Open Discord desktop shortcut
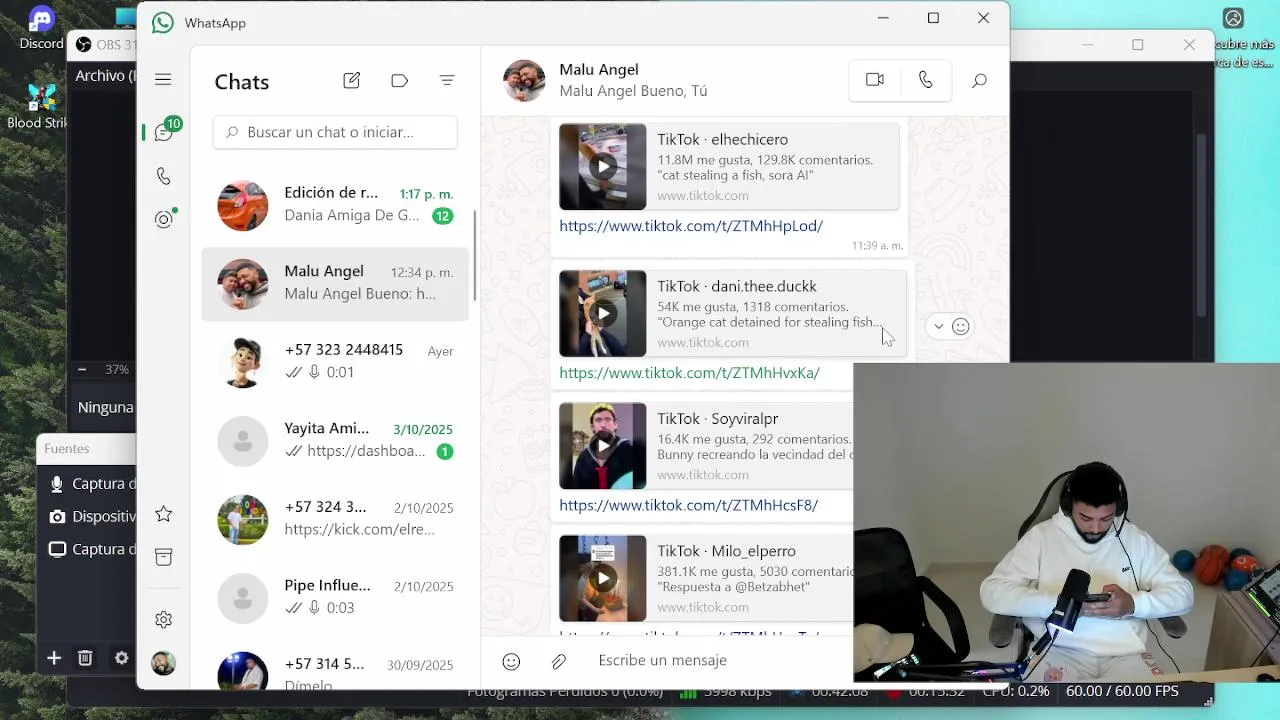Viewport: 1280px width, 720px height. [x=41, y=27]
